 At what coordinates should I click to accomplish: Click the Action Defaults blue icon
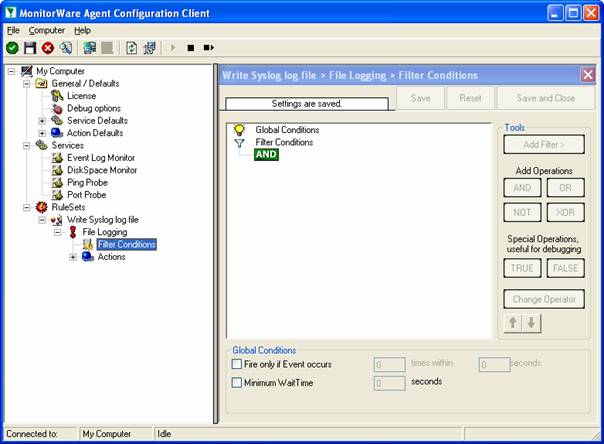[57, 133]
